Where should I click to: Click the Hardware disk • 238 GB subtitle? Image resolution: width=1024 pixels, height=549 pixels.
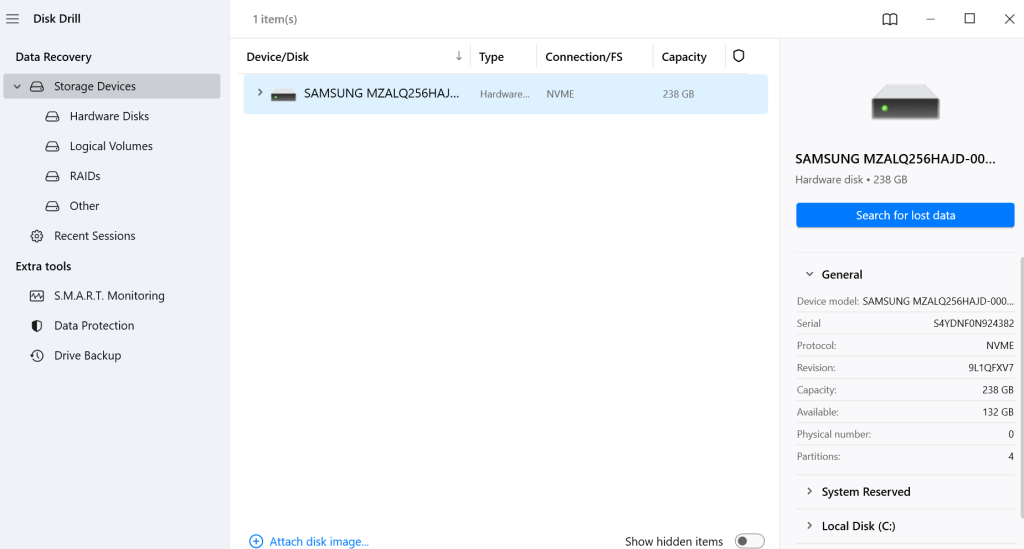click(x=851, y=180)
